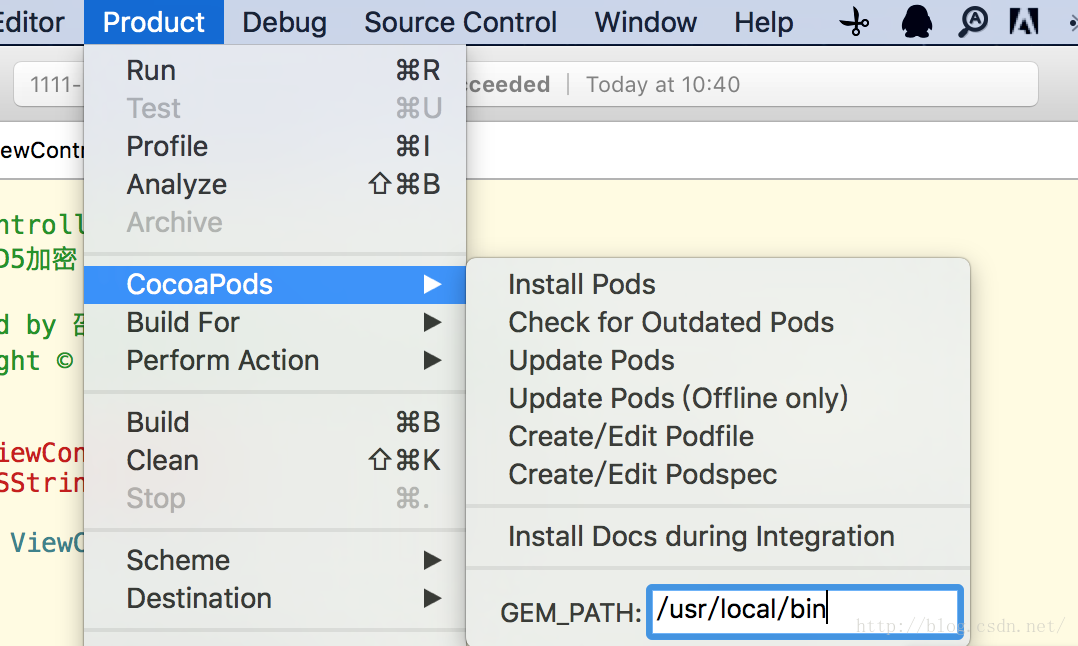The image size is (1078, 646).
Task: Expand the CocoaPods submenu
Action: click(x=275, y=285)
